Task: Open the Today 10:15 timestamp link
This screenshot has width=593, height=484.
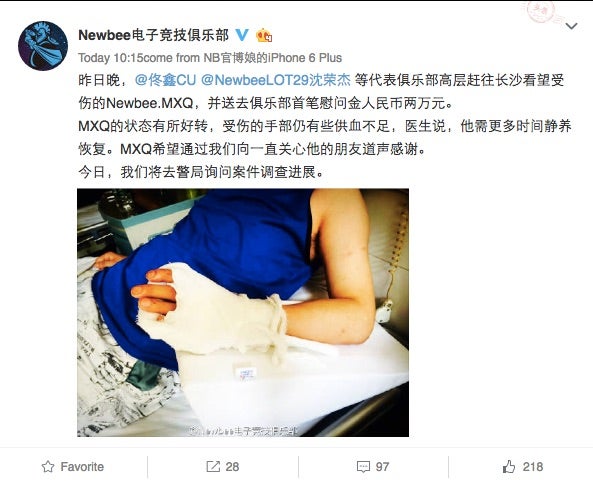Action: point(110,58)
